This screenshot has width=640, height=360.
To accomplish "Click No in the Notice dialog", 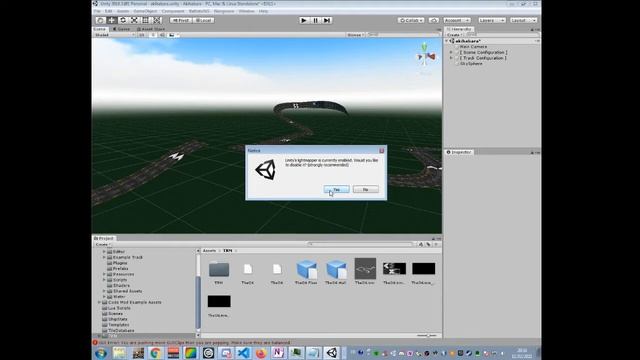I will [x=366, y=189].
